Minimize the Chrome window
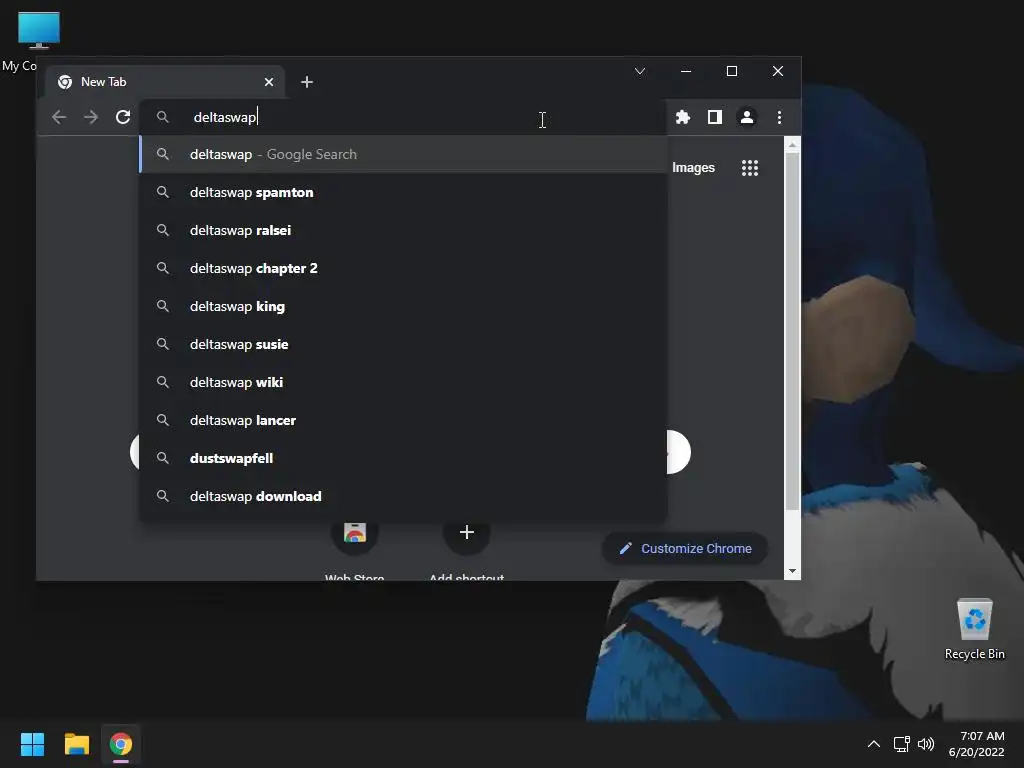The width and height of the screenshot is (1024, 768). coord(686,71)
